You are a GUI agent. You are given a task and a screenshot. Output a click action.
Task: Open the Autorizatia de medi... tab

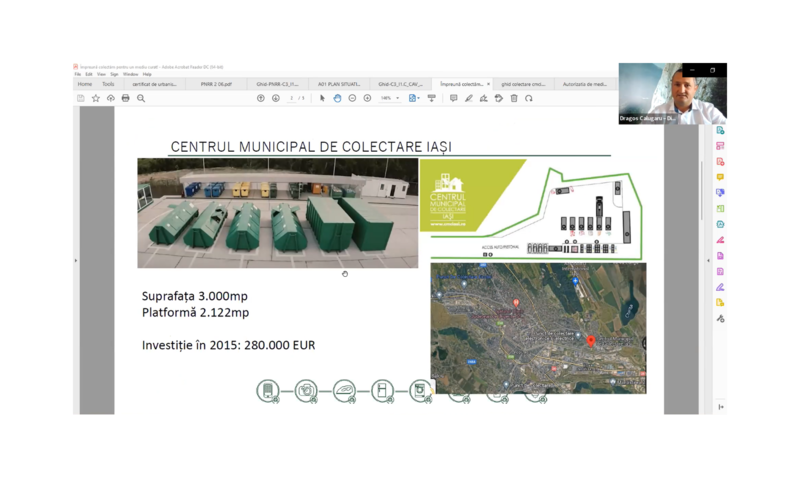pos(584,84)
